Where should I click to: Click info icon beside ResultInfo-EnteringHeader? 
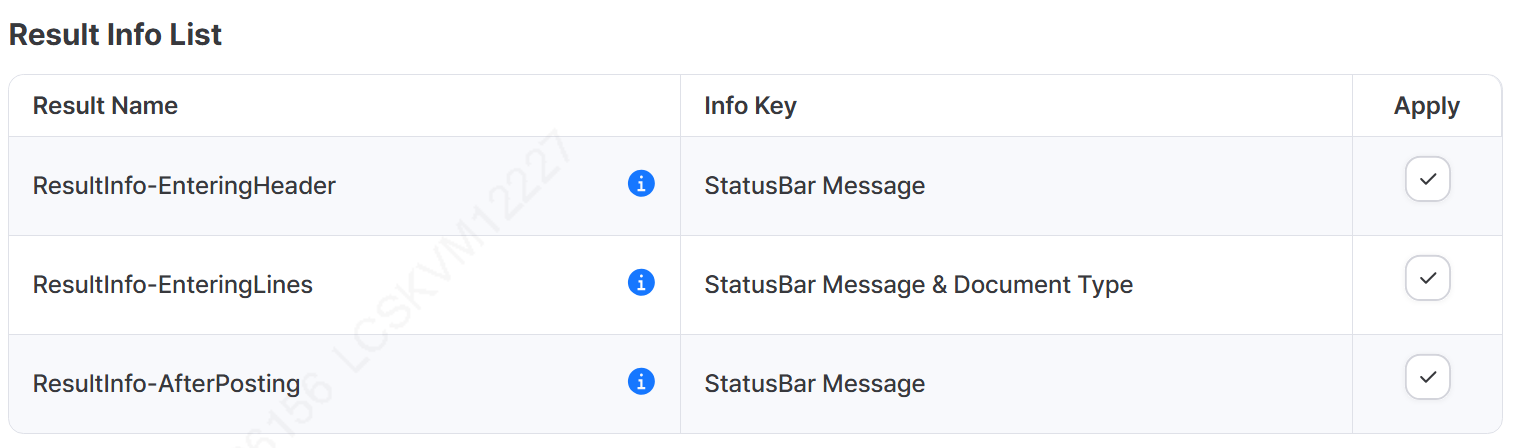641,184
